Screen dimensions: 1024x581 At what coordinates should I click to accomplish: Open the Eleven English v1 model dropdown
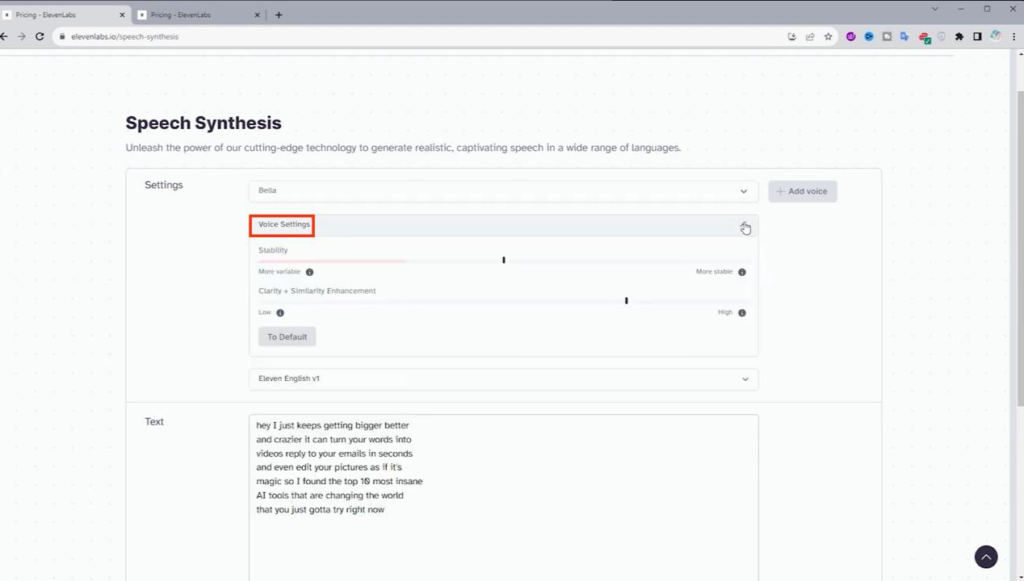[503, 379]
